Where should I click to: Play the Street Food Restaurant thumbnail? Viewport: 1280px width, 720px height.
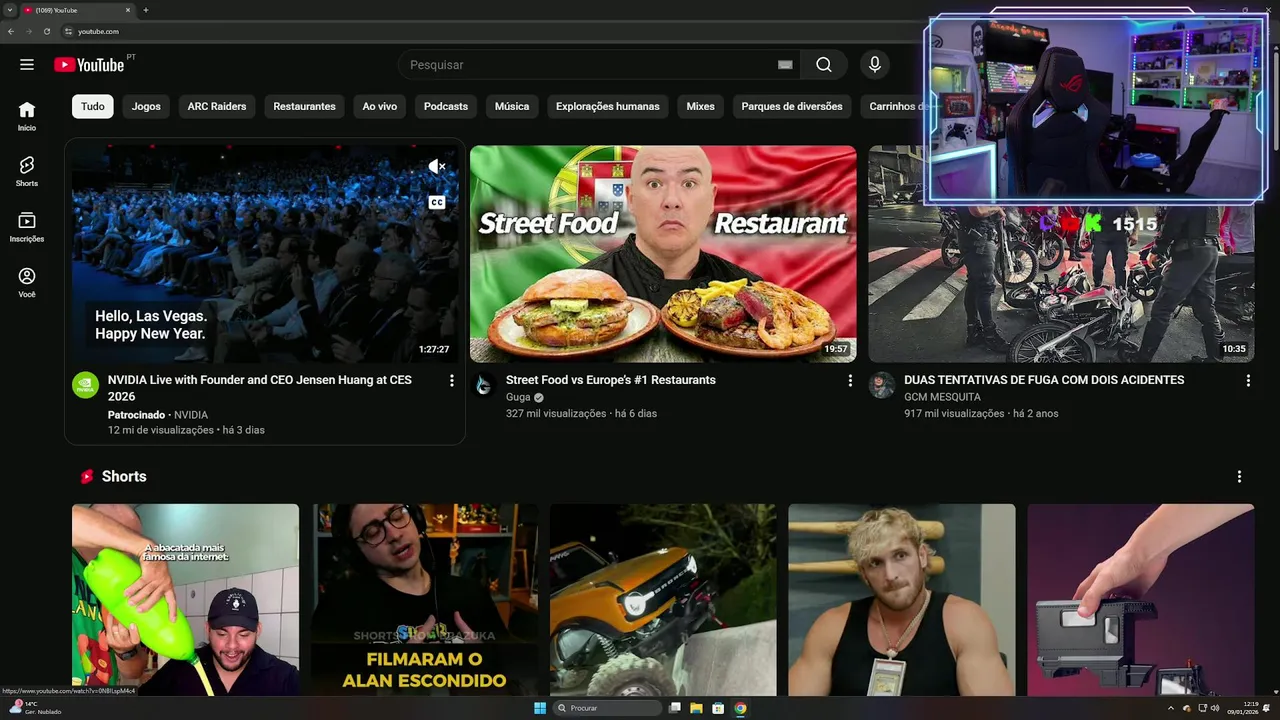click(x=663, y=254)
